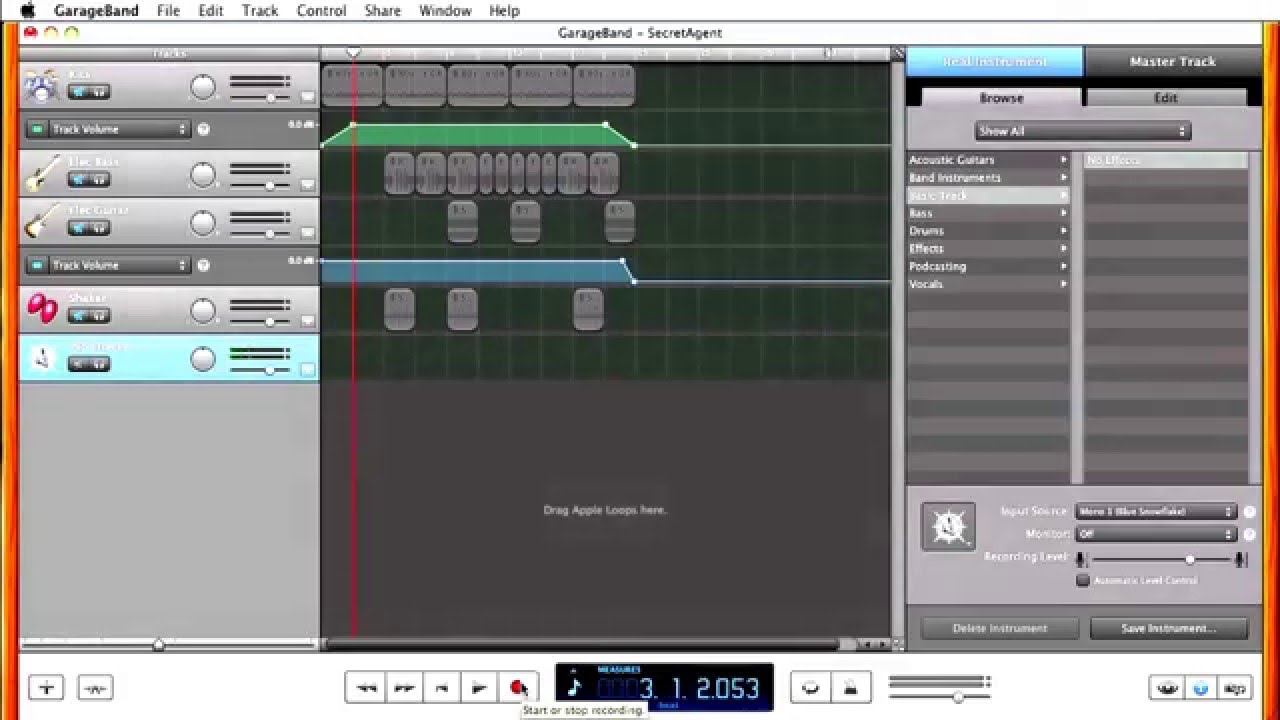Click the Recording Level slider handle

pyautogui.click(x=1190, y=560)
